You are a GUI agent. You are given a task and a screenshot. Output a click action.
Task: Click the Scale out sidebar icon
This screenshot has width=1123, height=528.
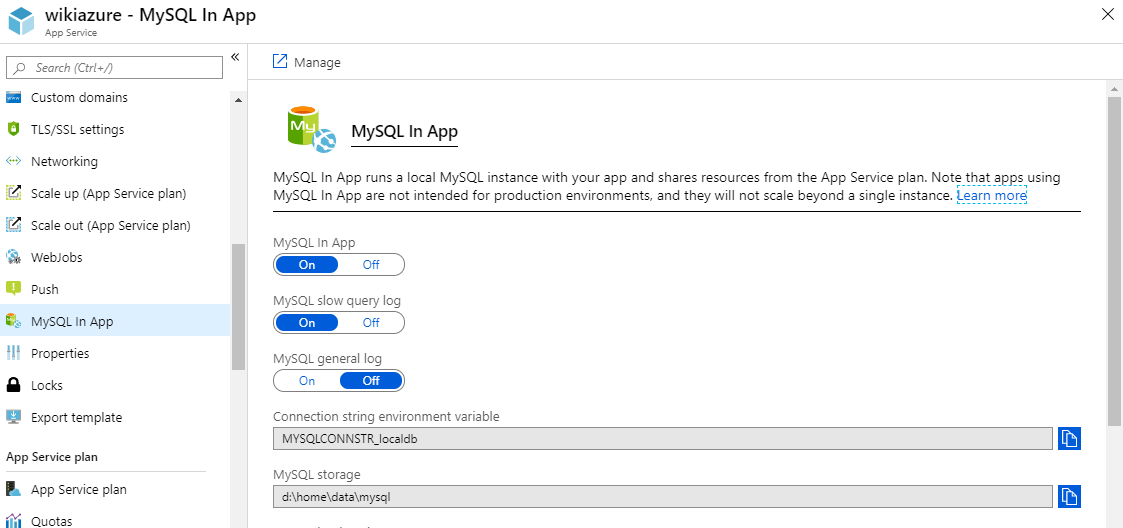click(x=14, y=226)
